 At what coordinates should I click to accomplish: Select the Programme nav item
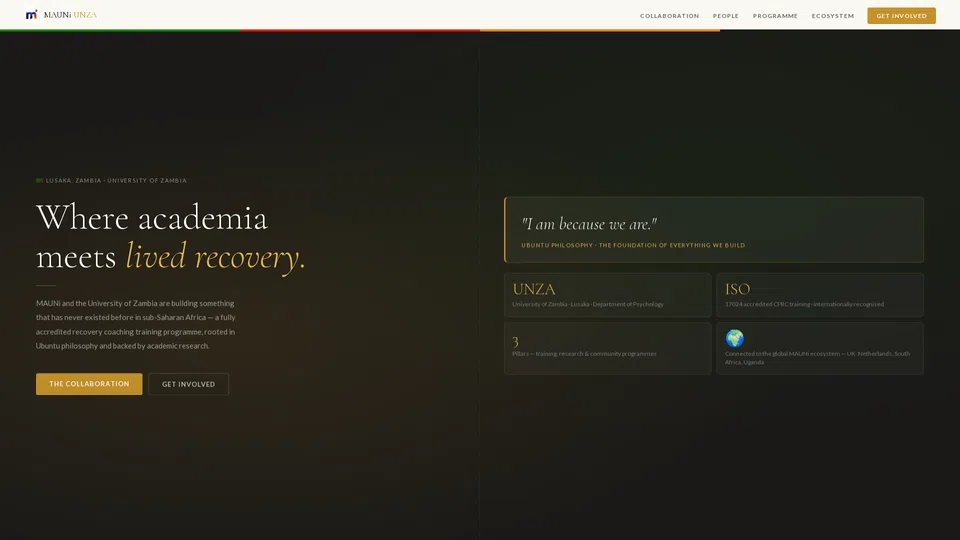click(x=775, y=16)
